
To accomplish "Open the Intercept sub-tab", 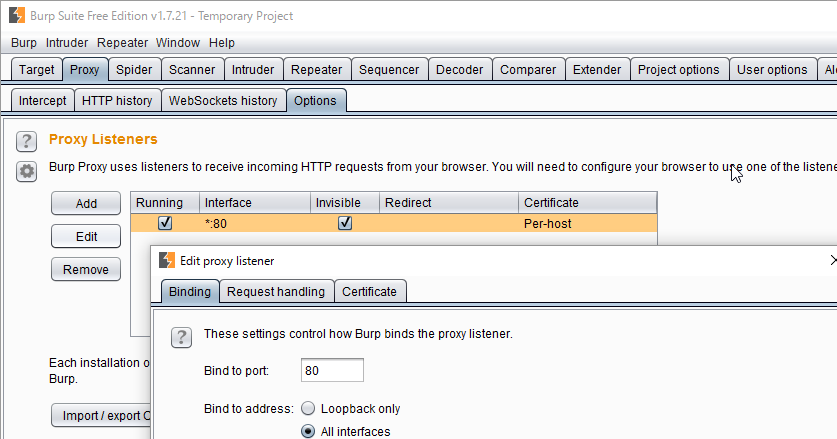I will tap(43, 100).
